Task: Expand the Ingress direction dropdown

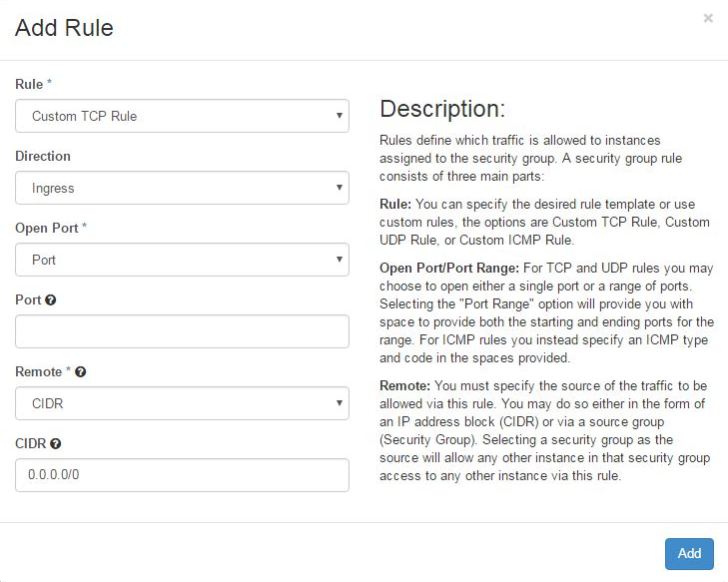Action: pyautogui.click(x=182, y=188)
